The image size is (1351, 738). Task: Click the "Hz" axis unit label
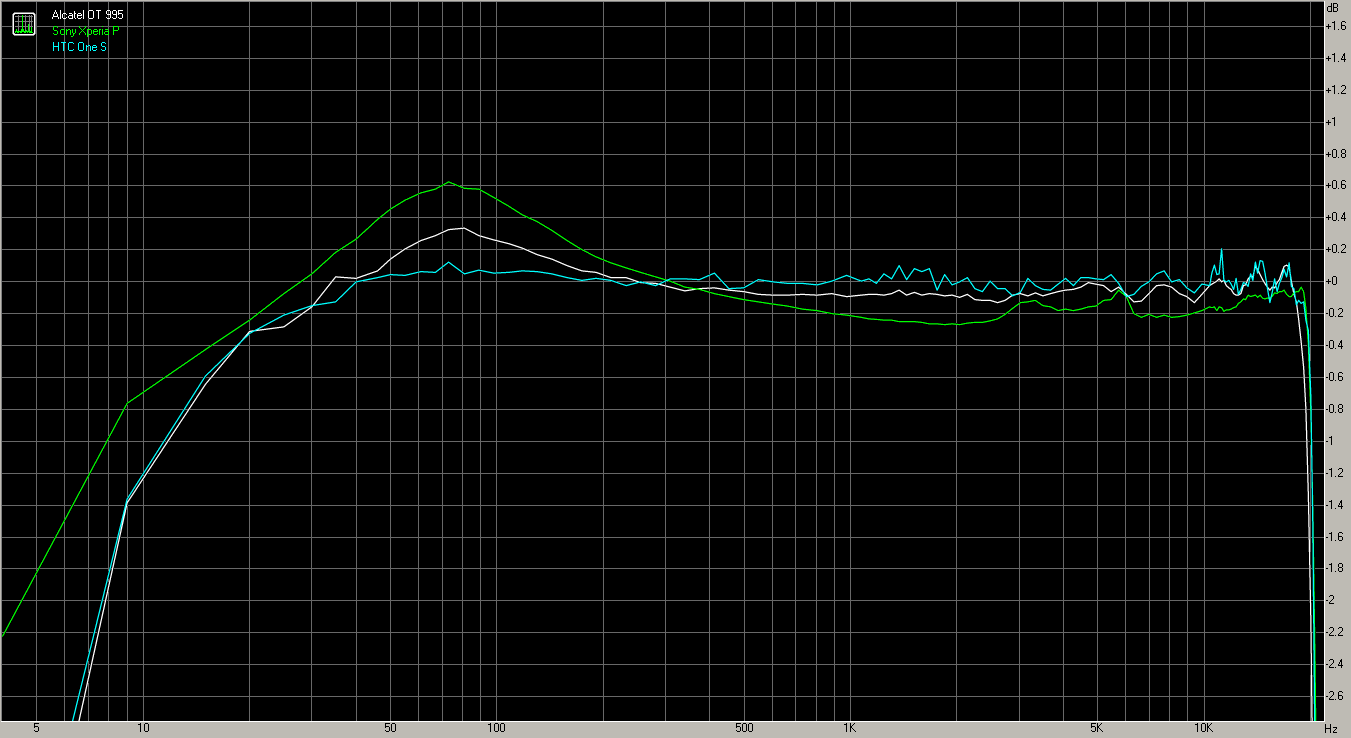click(1331, 729)
